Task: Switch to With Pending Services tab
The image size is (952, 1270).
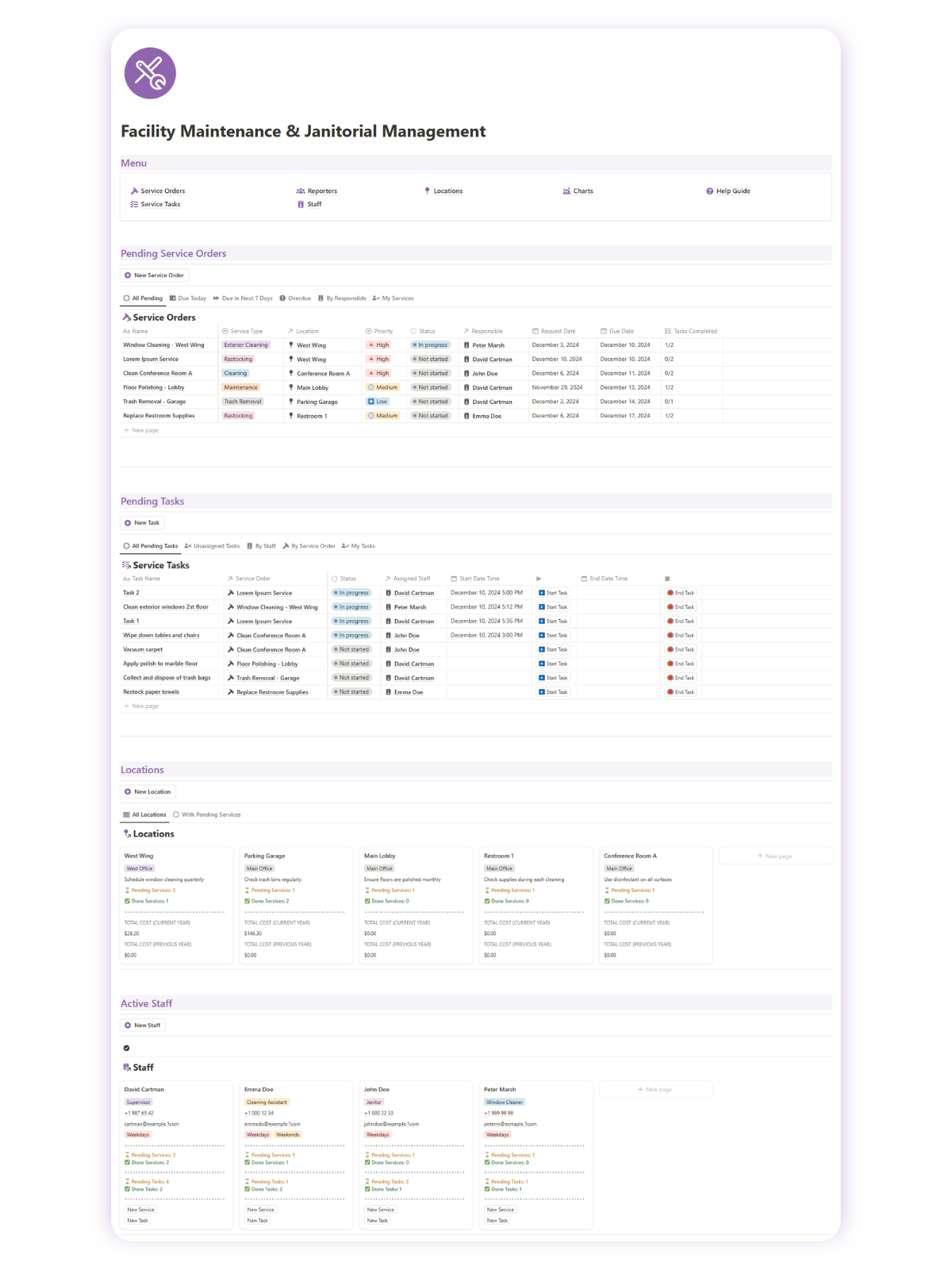Action: 206,814
